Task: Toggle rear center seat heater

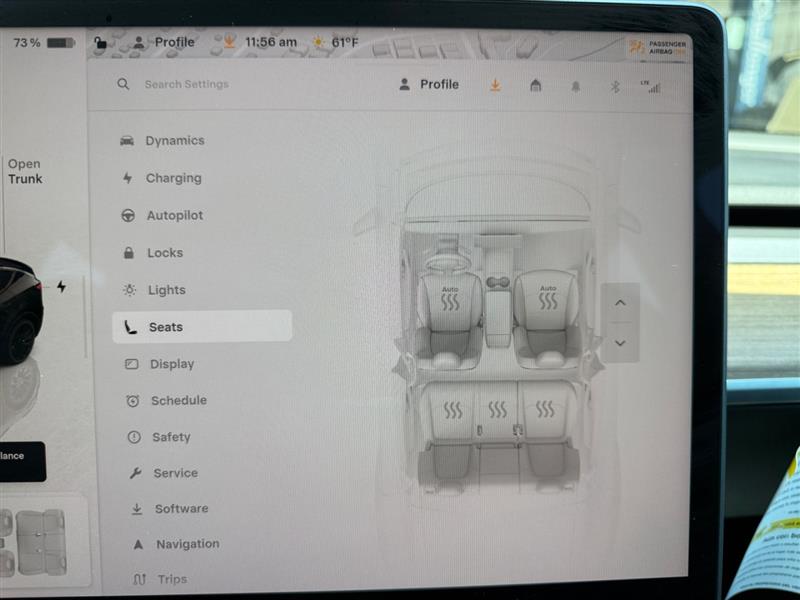Action: pyautogui.click(x=497, y=409)
